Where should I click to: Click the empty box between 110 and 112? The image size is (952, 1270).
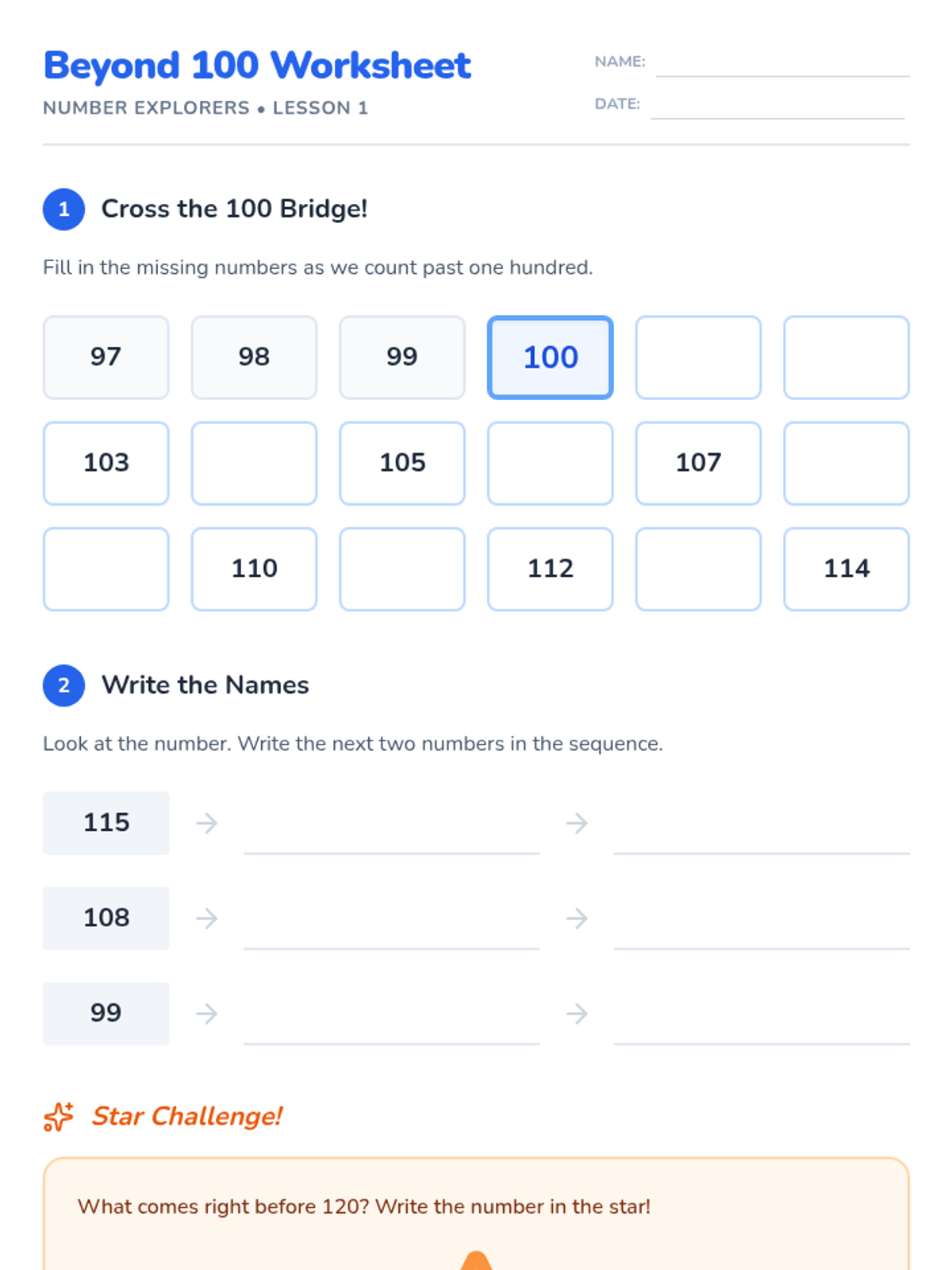click(402, 569)
